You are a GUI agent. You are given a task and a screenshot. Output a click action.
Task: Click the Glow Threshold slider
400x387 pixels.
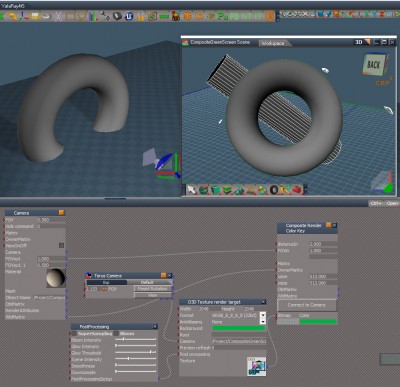point(136,352)
